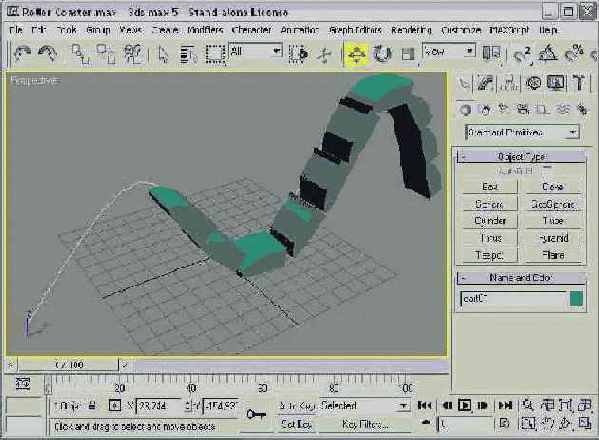599x440 pixels.
Task: Open the File menu
Action: [16, 30]
